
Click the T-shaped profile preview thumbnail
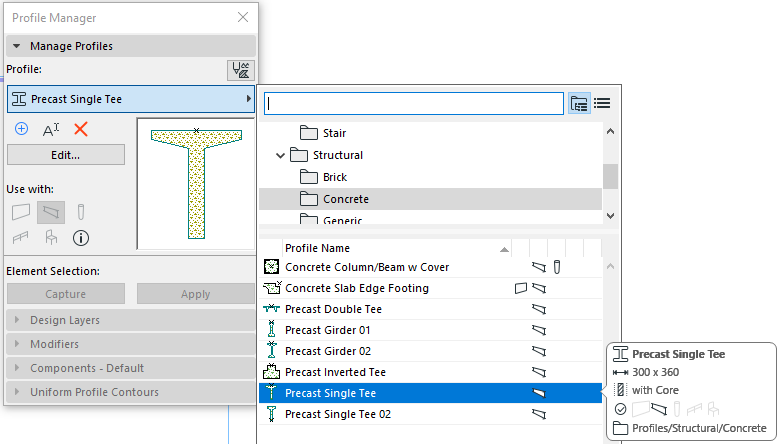[196, 184]
